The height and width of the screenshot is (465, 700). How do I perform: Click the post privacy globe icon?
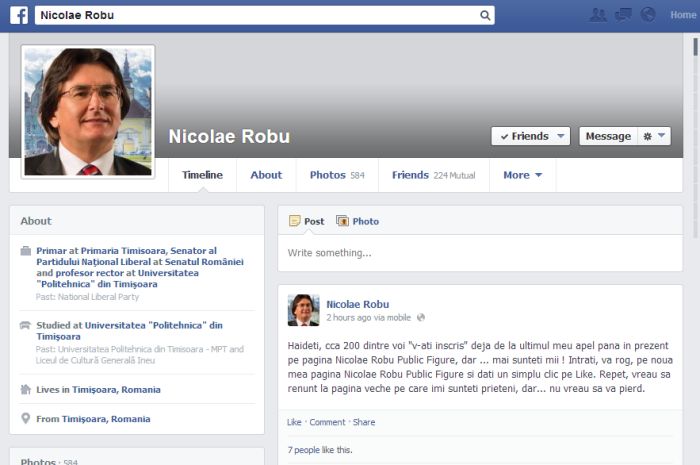coord(421,317)
